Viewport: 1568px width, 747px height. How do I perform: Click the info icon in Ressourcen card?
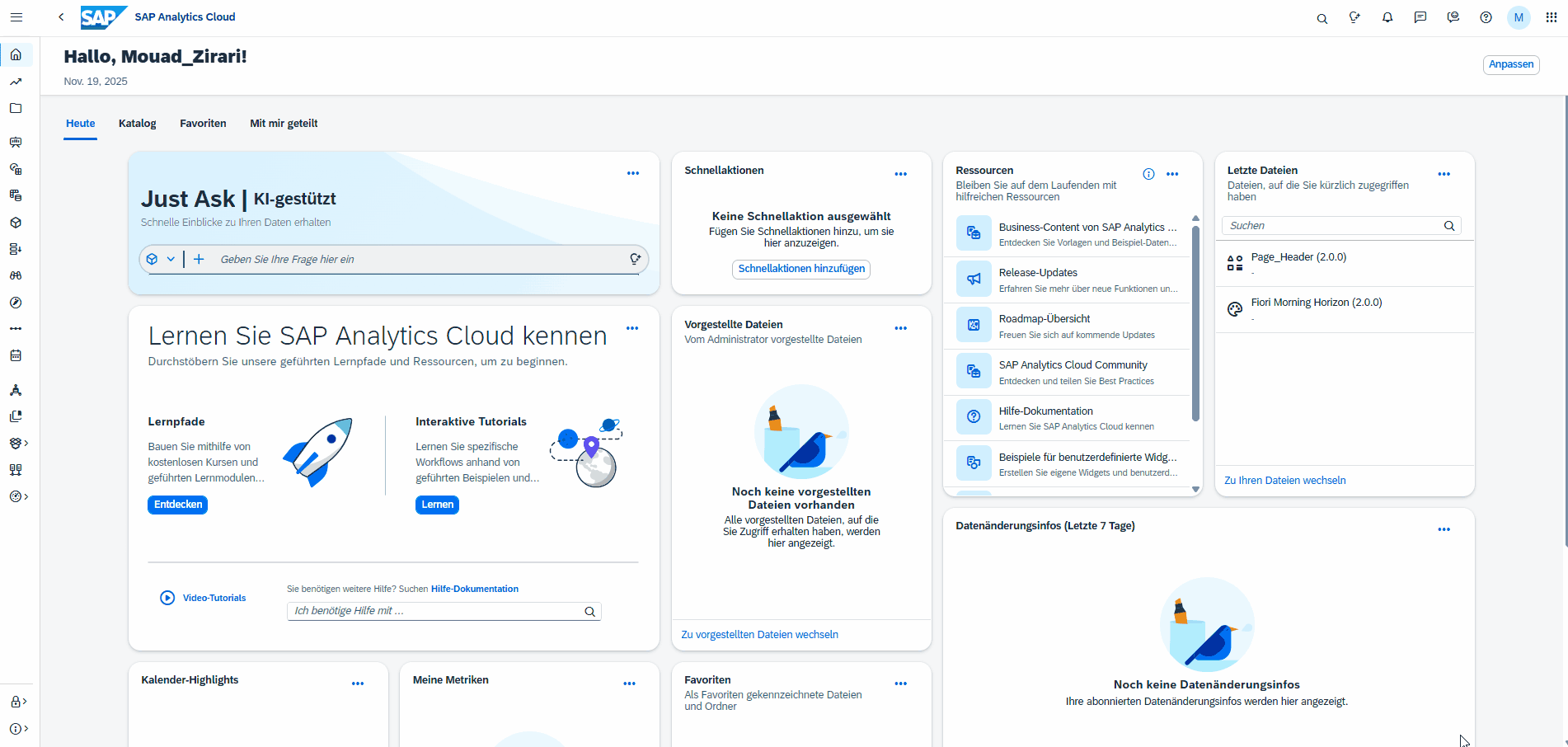coord(1148,174)
